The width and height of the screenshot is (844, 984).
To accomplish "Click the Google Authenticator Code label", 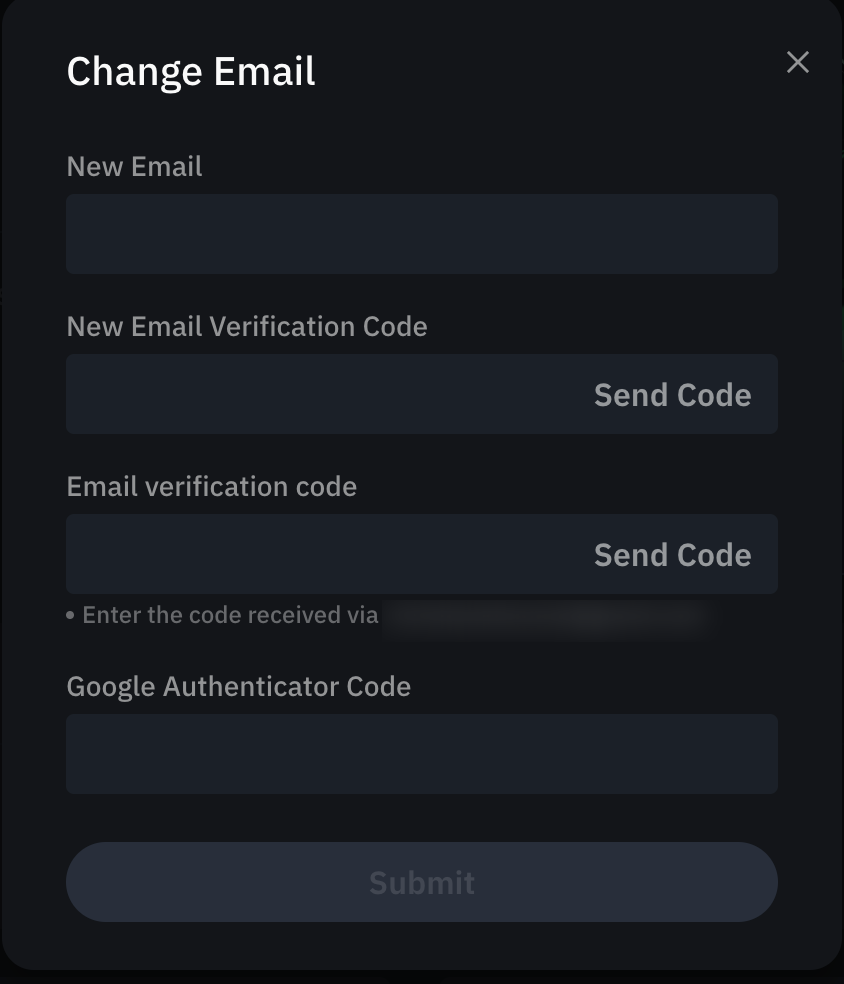I will 238,687.
